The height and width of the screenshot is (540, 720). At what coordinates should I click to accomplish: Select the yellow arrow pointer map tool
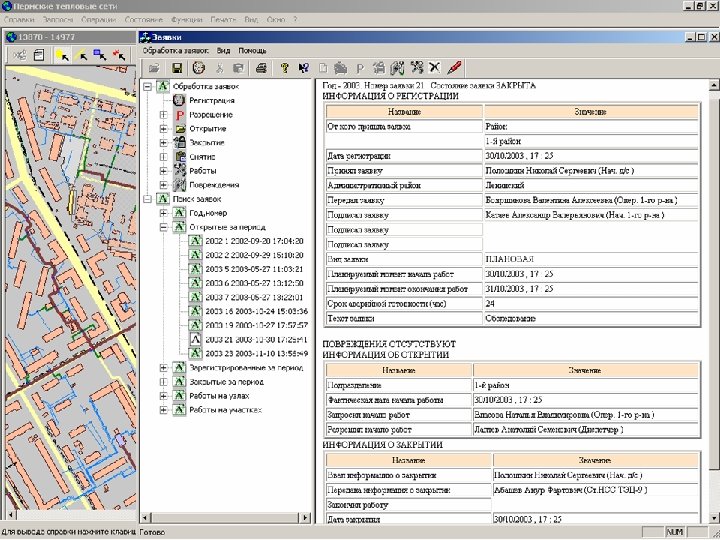tap(63, 57)
